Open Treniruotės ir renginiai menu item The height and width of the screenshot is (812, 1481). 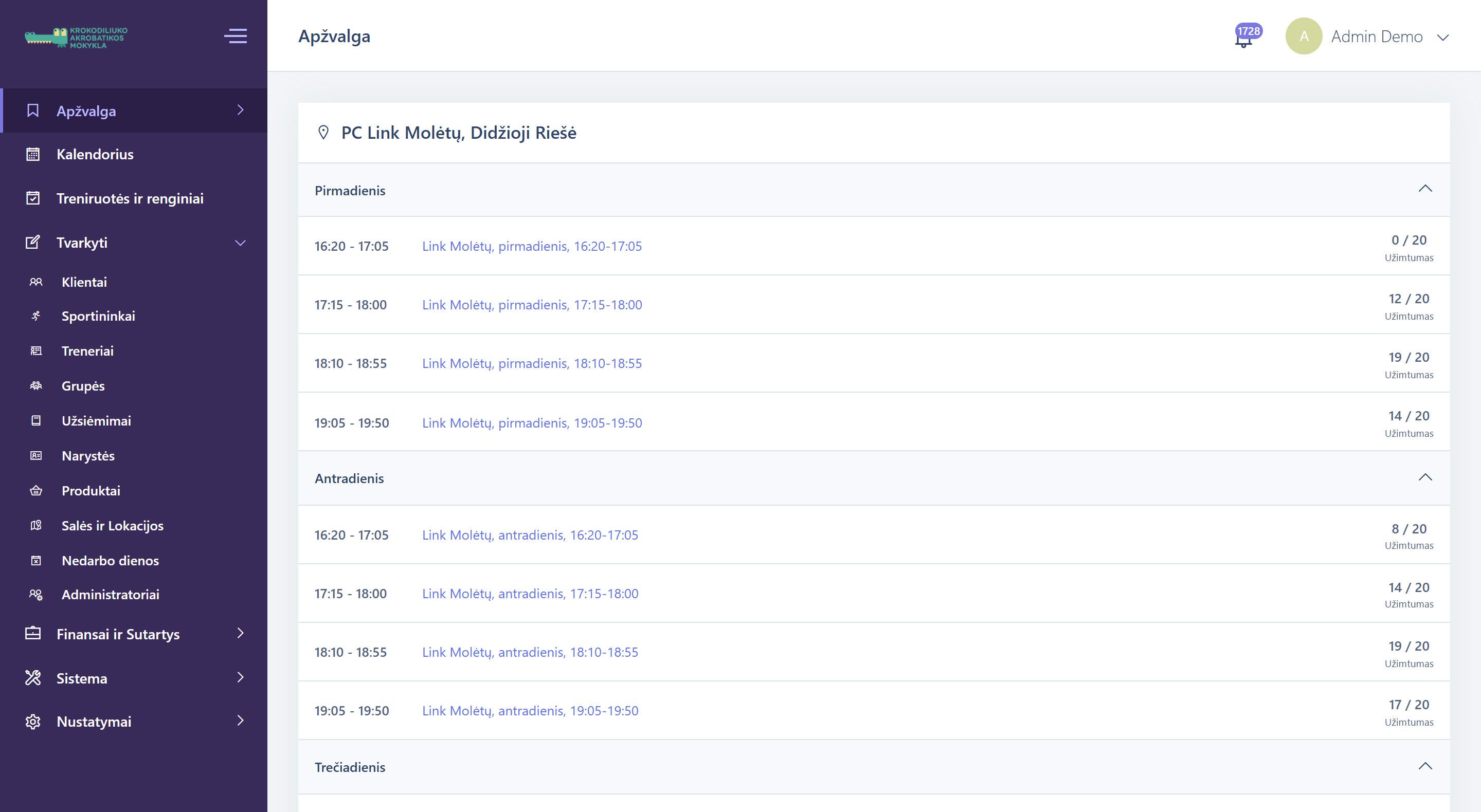pyautogui.click(x=130, y=198)
